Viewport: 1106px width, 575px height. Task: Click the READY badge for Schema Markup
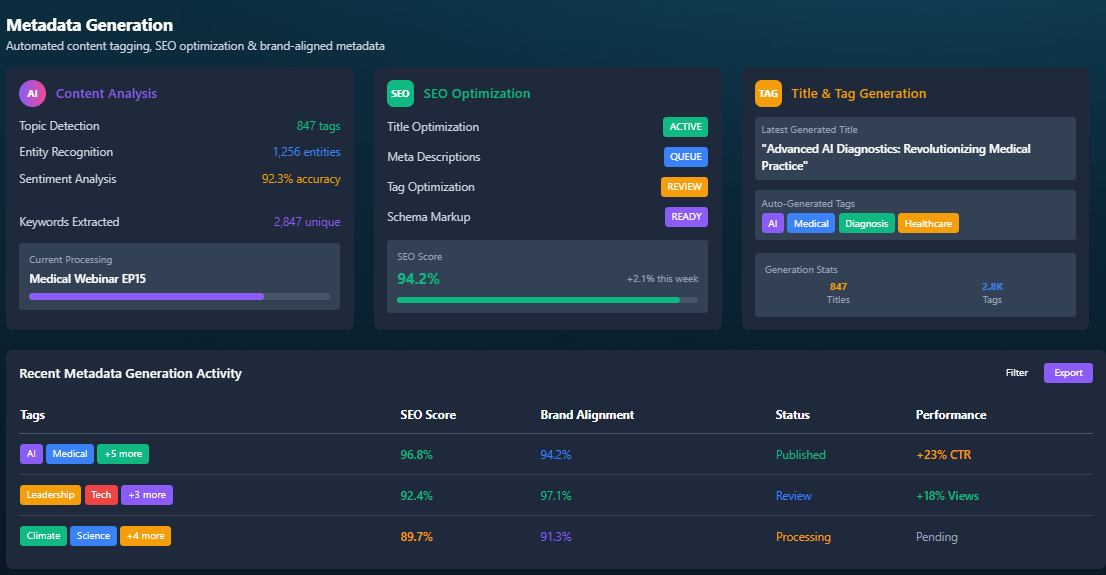[686, 217]
